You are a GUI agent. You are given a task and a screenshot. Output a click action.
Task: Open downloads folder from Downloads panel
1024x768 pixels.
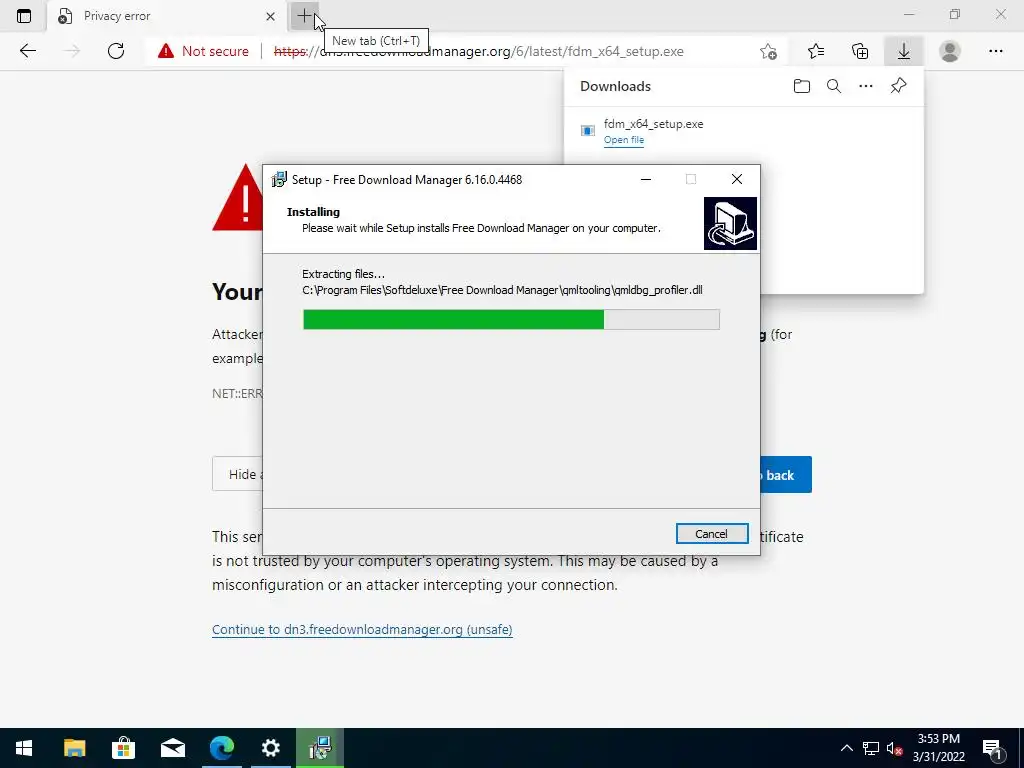tap(802, 86)
